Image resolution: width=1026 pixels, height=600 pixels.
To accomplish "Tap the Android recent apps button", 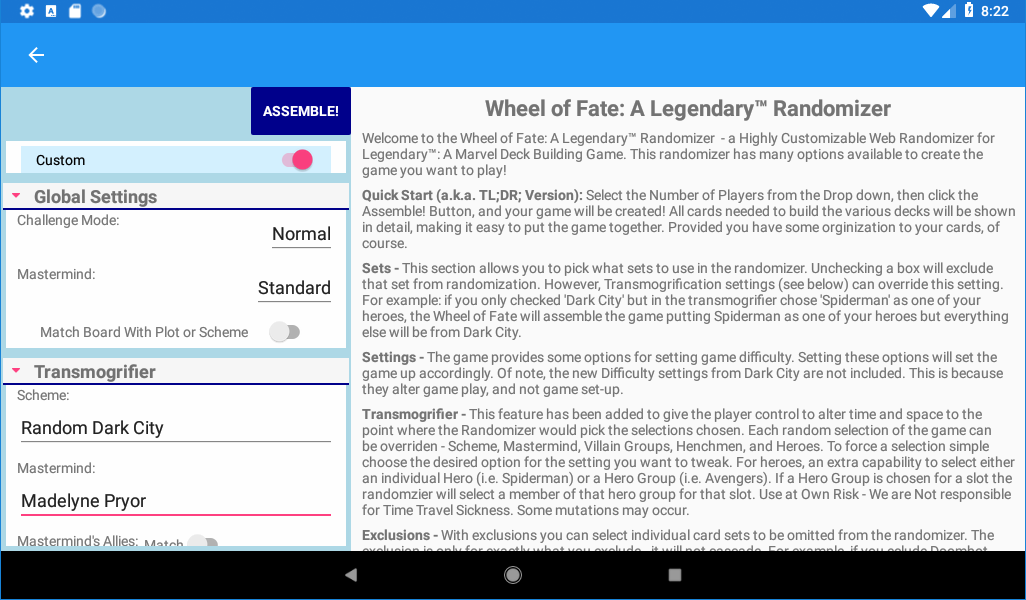I will (675, 575).
